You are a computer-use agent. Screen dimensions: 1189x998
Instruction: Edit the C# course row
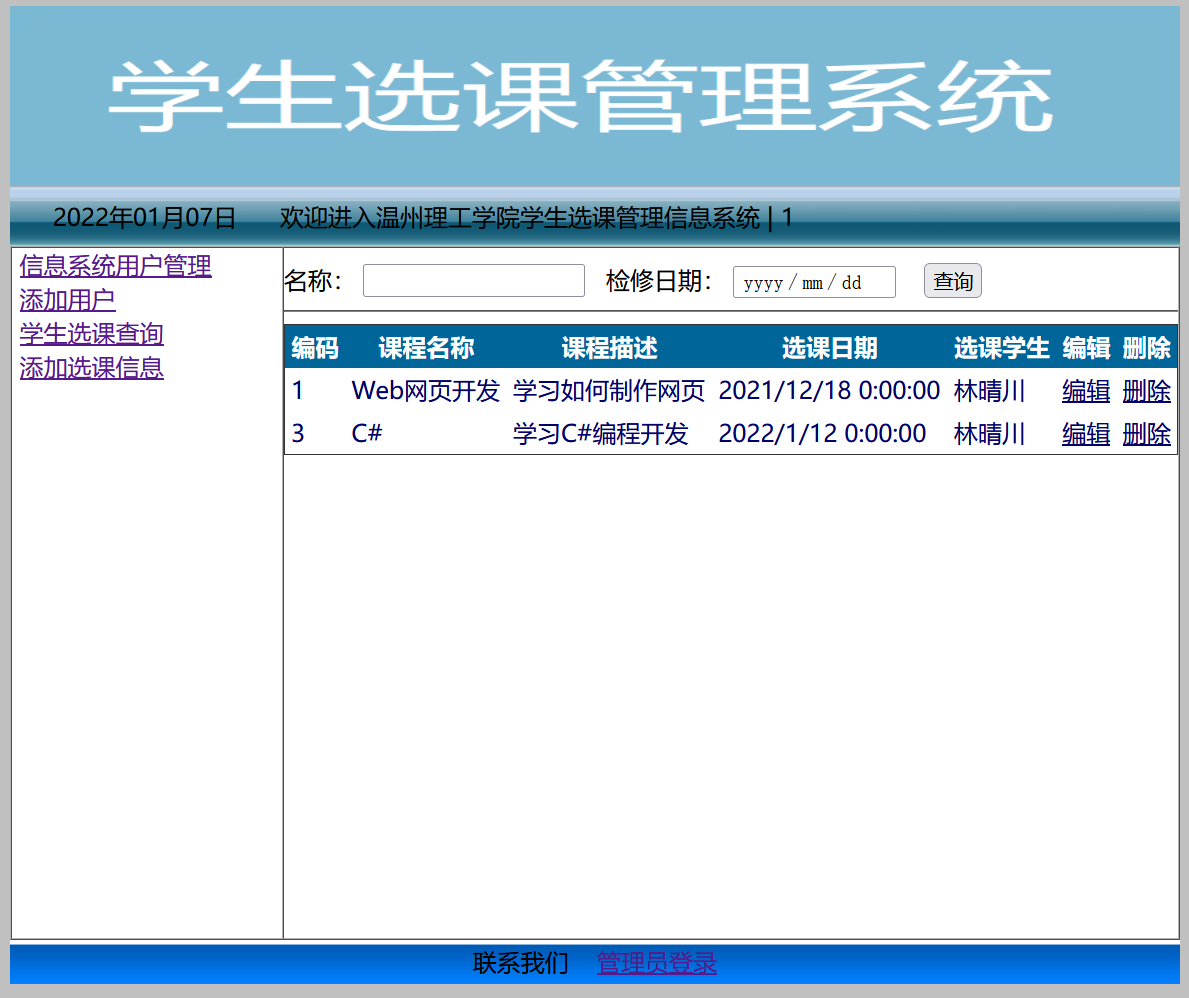coord(1086,434)
